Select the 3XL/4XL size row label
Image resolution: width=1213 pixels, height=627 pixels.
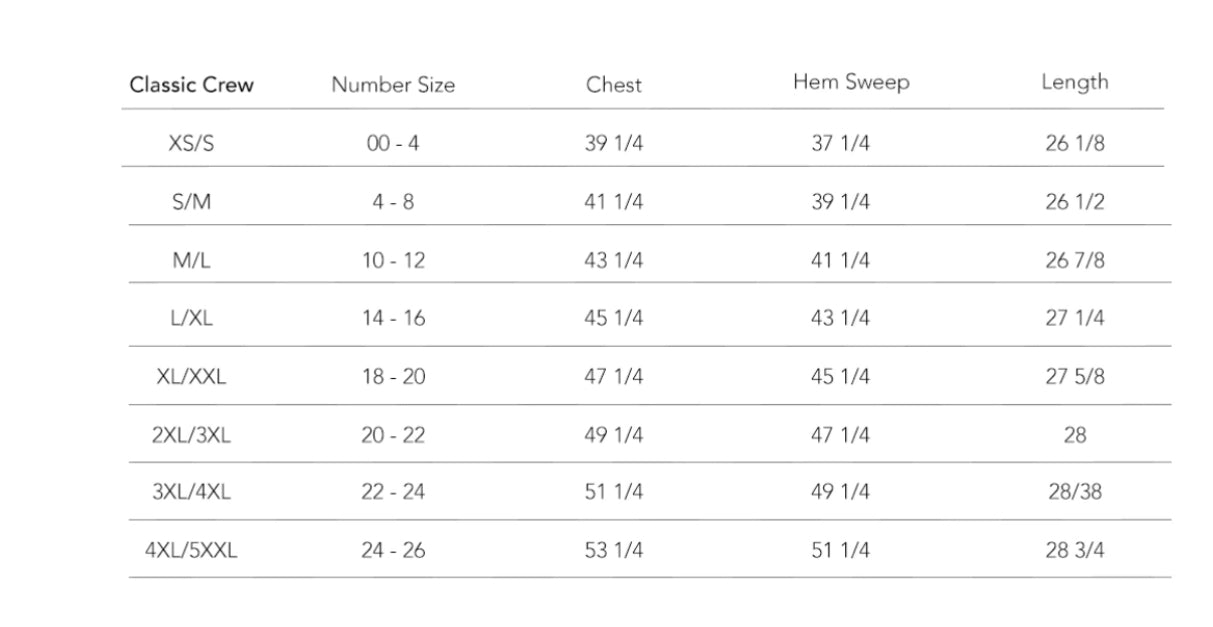pos(191,492)
